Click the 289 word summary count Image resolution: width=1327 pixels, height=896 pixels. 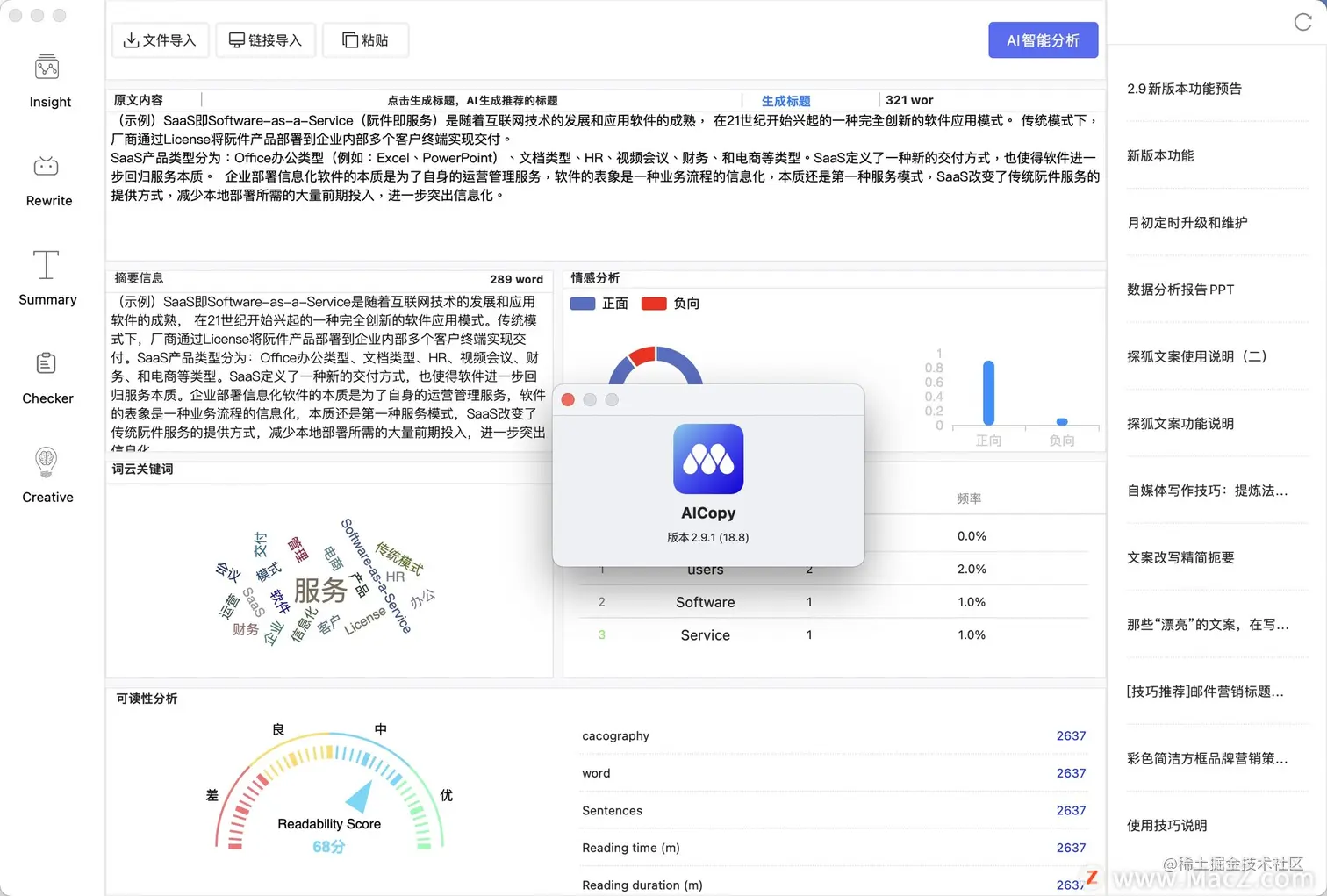[x=516, y=279]
